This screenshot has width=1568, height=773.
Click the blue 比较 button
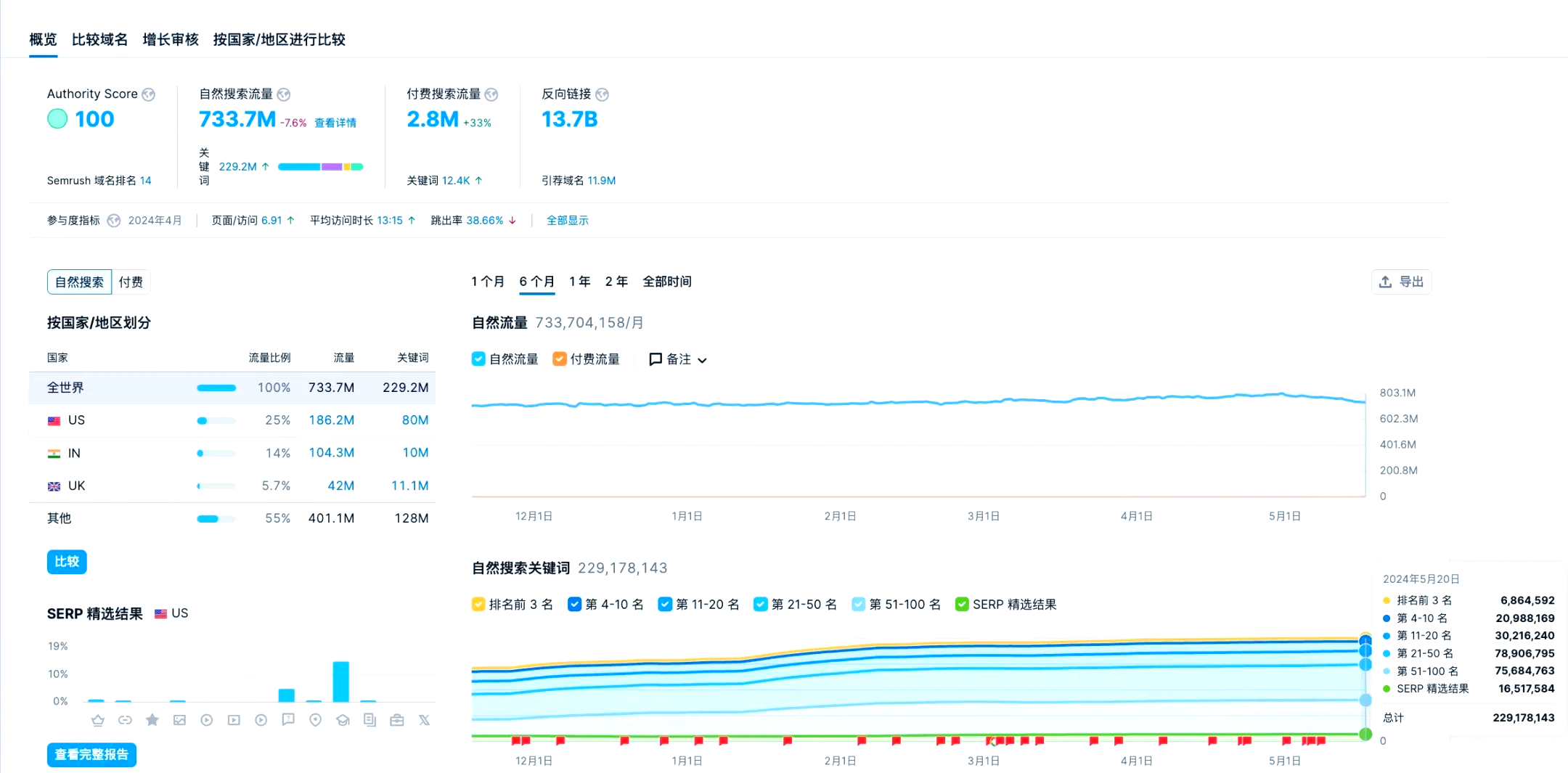pyautogui.click(x=67, y=562)
